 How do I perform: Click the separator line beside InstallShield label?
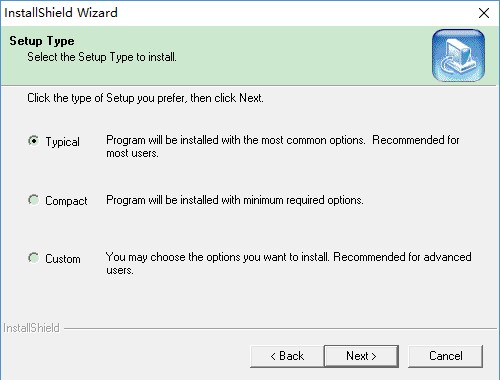pos(281,329)
